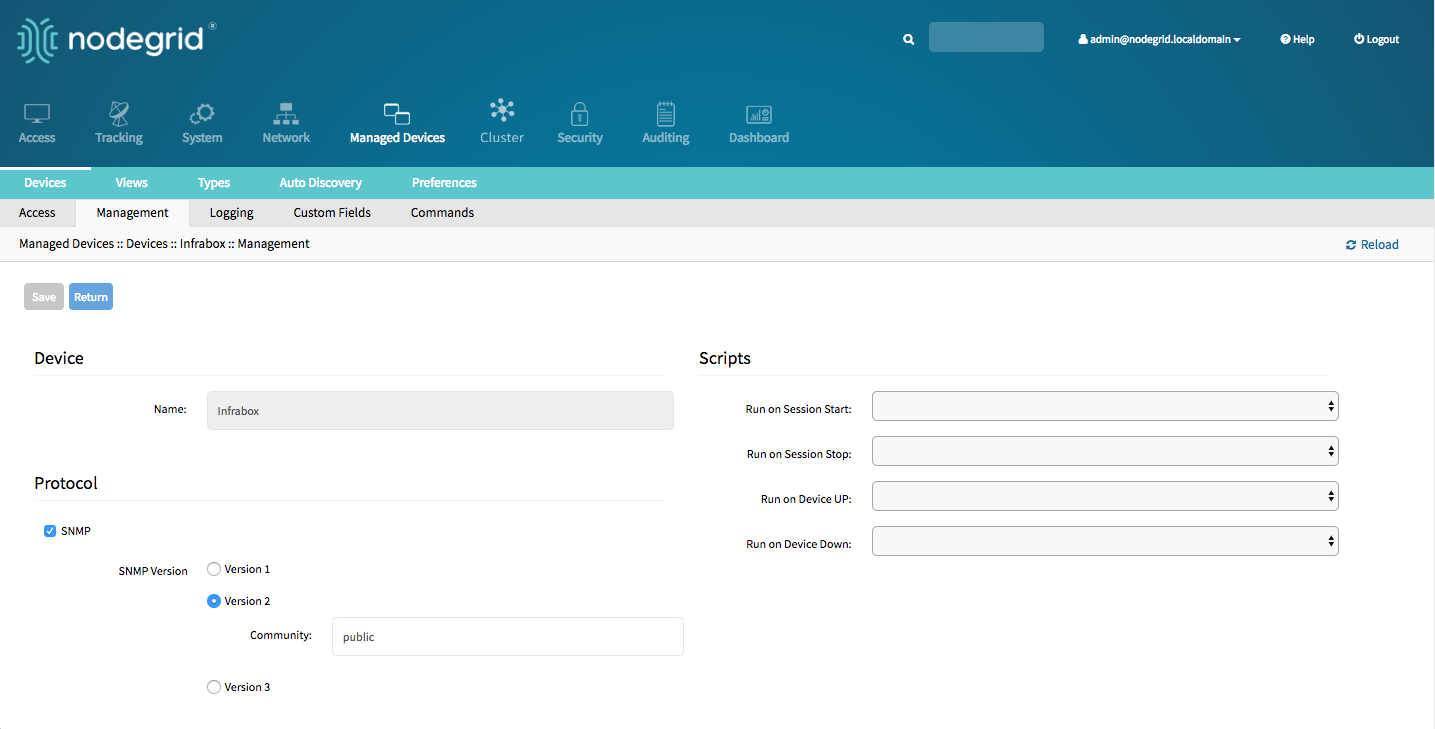Open the Run on Device Down dropdown

[1105, 541]
